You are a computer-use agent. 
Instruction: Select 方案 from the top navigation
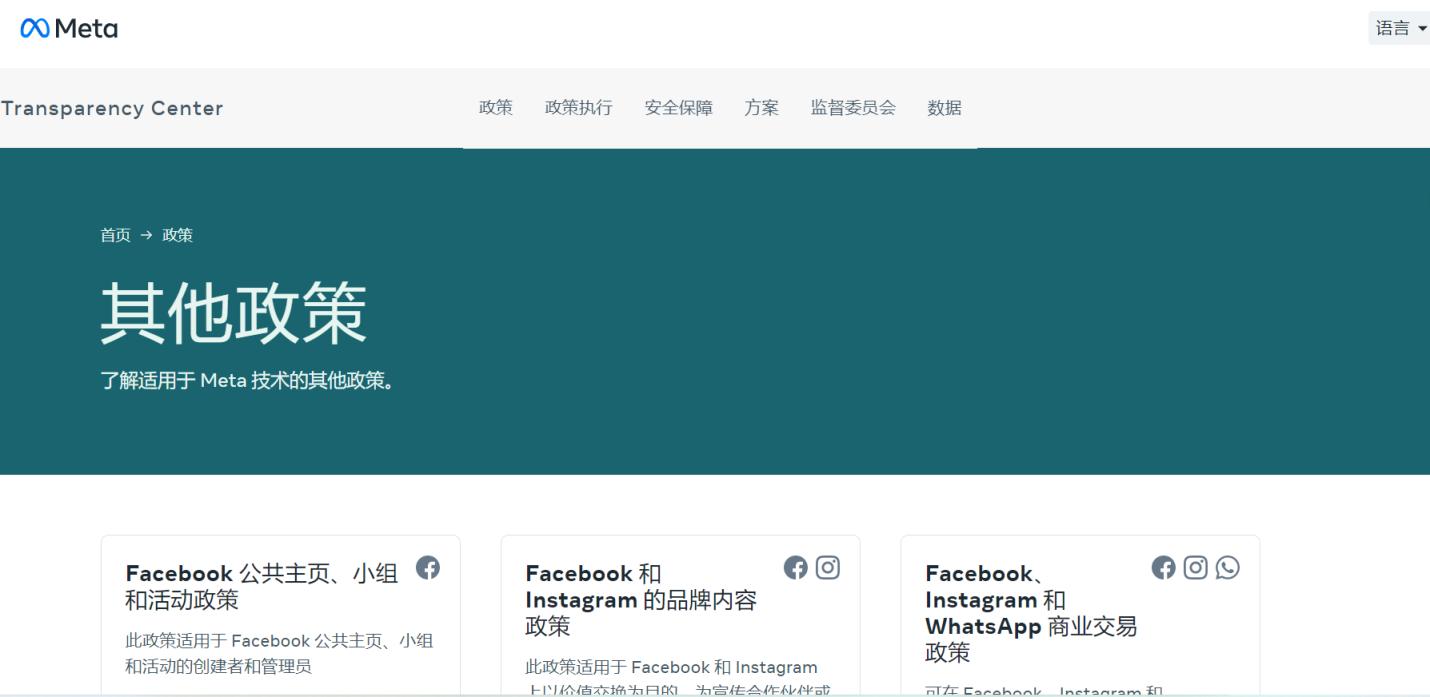pos(761,107)
